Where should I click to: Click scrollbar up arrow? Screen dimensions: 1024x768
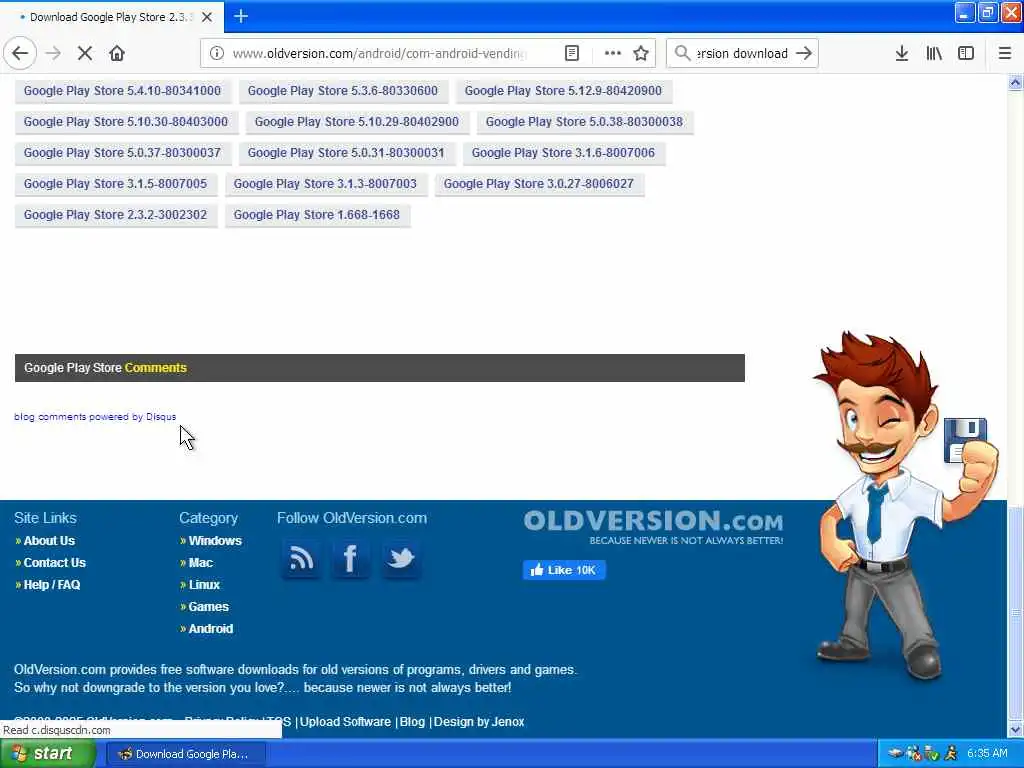click(x=1015, y=82)
